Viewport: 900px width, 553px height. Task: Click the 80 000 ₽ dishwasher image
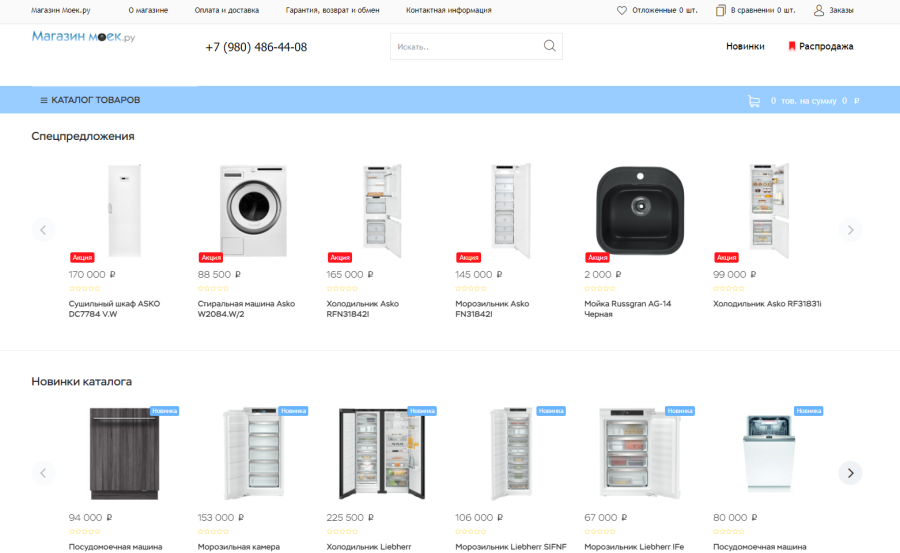(x=769, y=454)
